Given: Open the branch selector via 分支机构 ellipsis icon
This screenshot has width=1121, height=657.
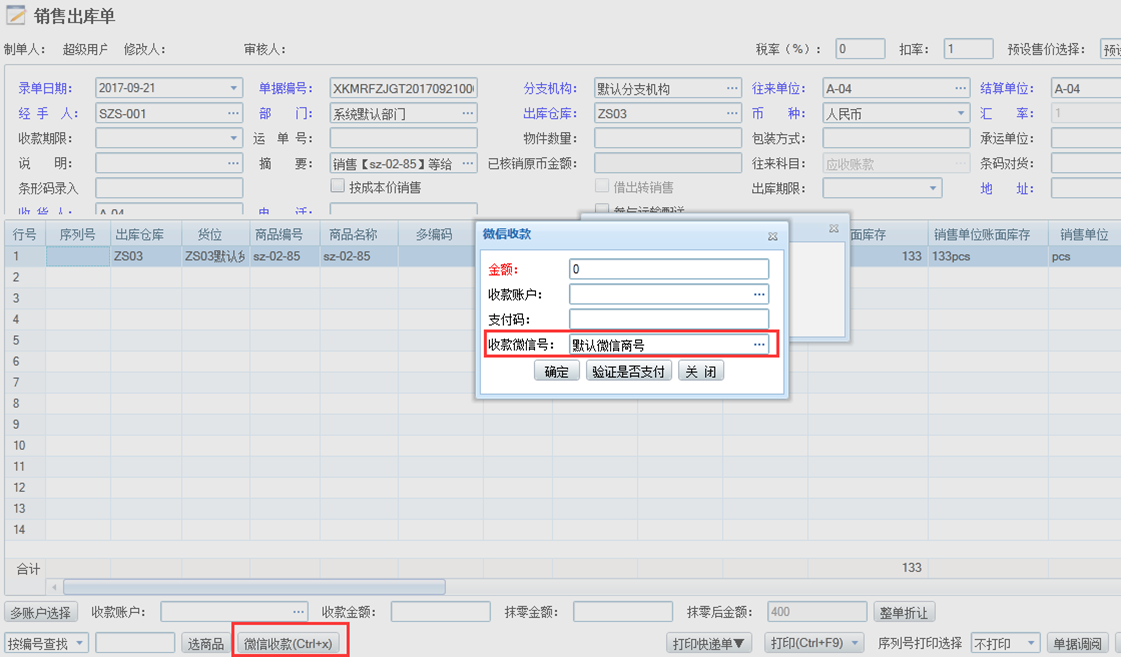Looking at the screenshot, I should coord(732,88).
